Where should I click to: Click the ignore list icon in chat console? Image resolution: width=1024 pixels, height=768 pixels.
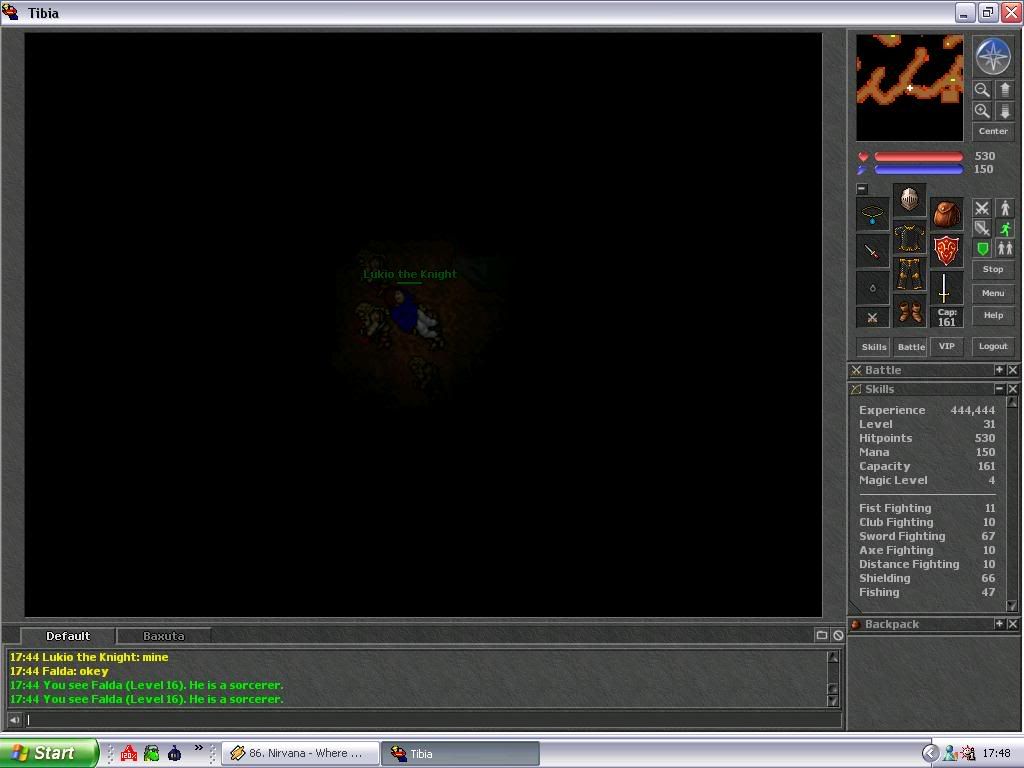point(838,635)
